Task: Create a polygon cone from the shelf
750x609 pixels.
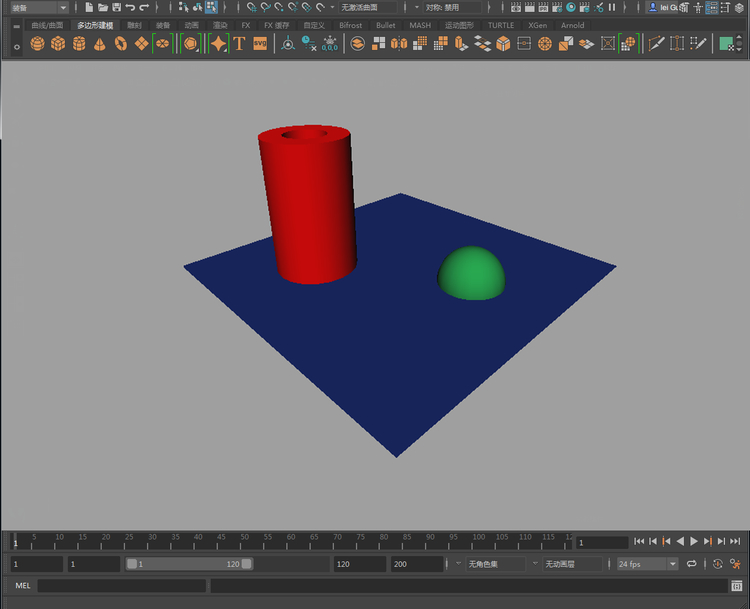Action: (100, 44)
